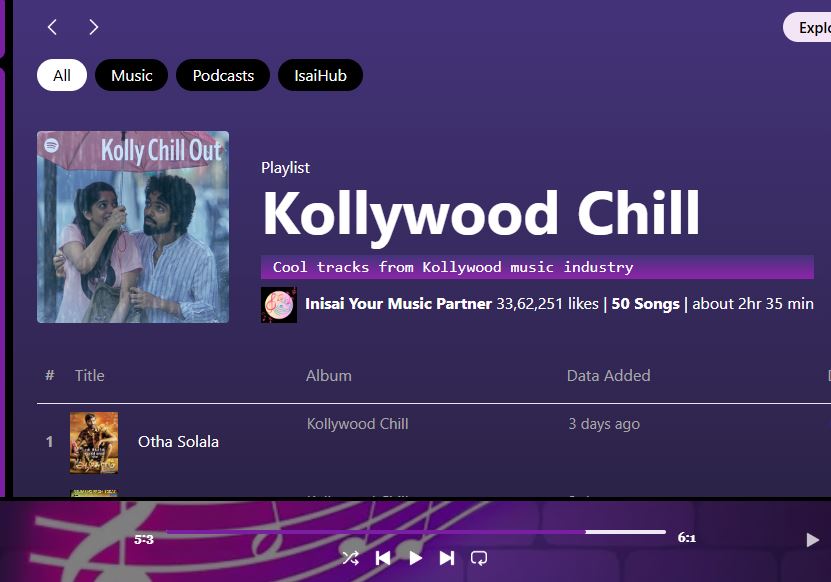The width and height of the screenshot is (831, 582).
Task: Switch to the Music filter
Action: coord(131,75)
